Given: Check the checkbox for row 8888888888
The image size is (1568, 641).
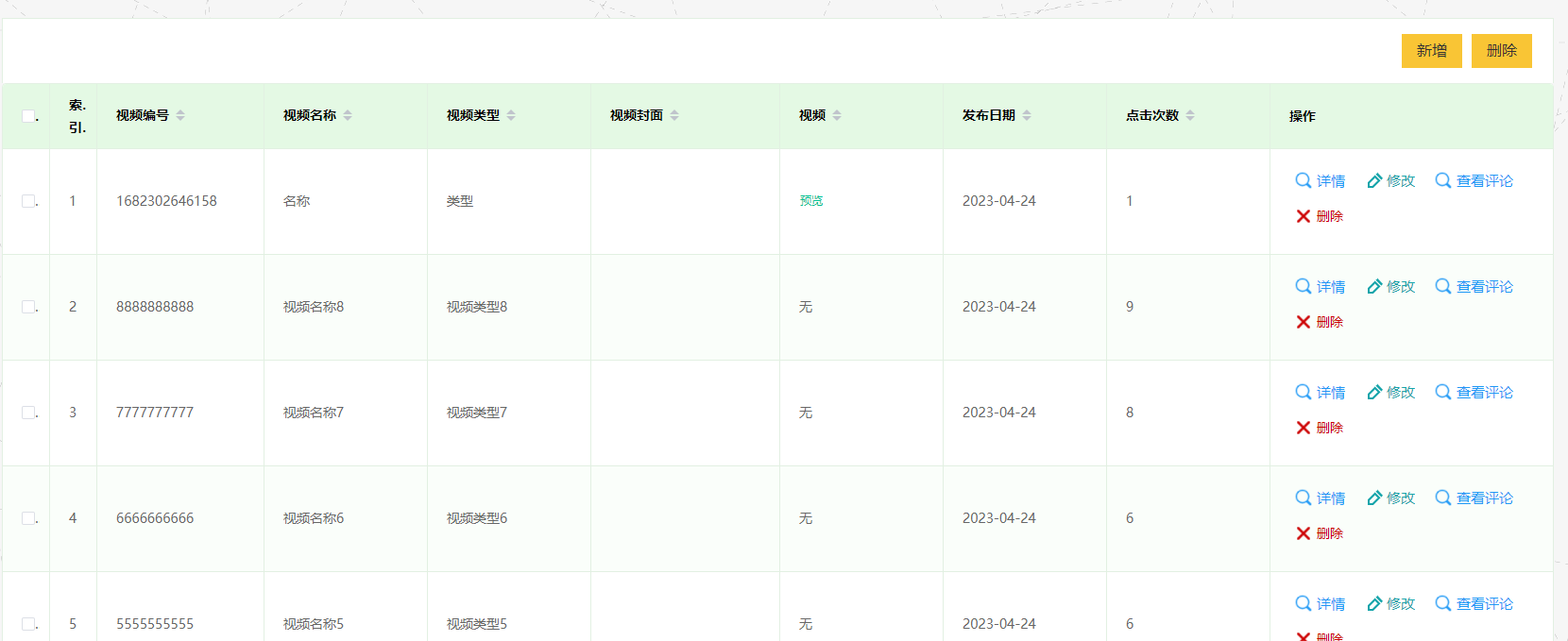Looking at the screenshot, I should click(x=28, y=307).
